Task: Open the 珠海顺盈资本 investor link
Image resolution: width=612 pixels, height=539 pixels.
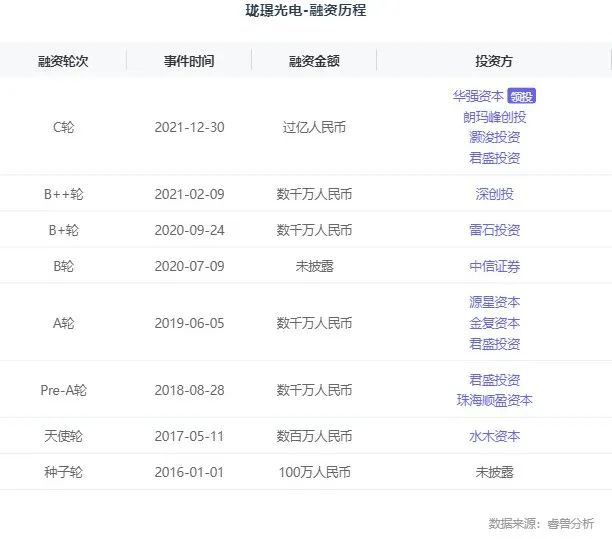Action: click(x=494, y=400)
